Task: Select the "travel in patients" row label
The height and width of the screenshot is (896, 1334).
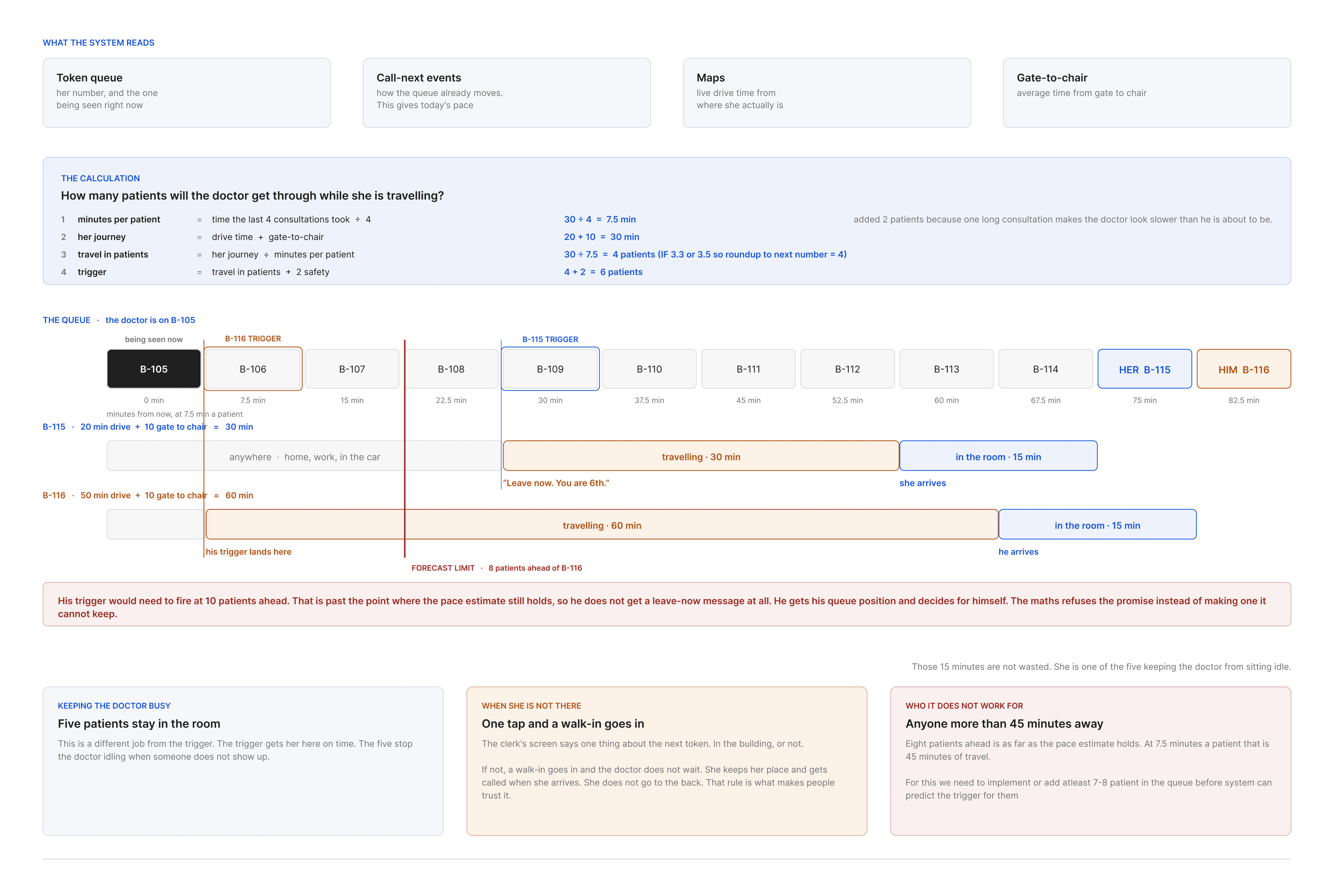Action: pyautogui.click(x=113, y=254)
